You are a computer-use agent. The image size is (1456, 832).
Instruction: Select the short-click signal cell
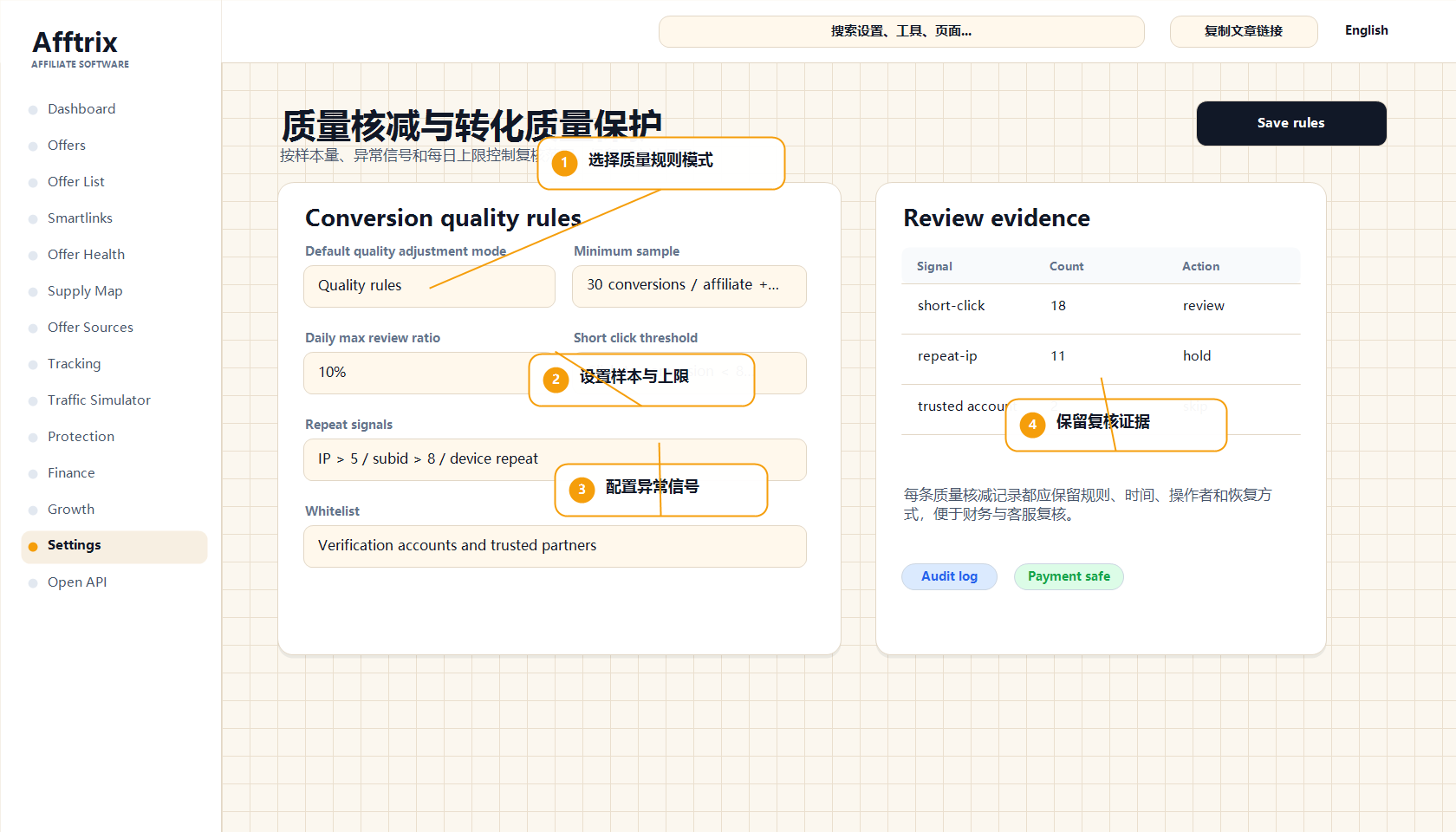point(951,306)
